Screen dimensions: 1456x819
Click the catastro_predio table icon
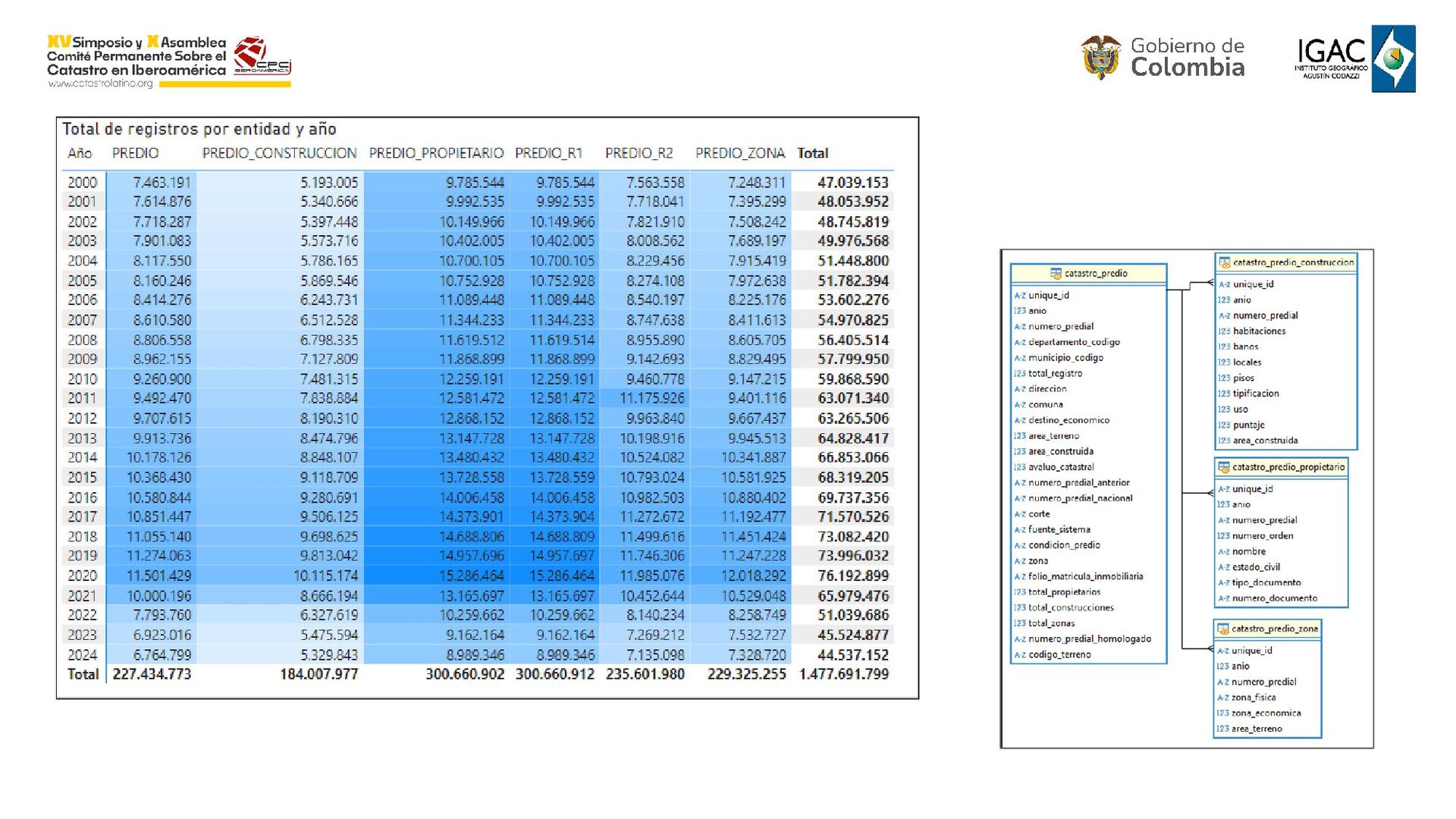[1056, 274]
